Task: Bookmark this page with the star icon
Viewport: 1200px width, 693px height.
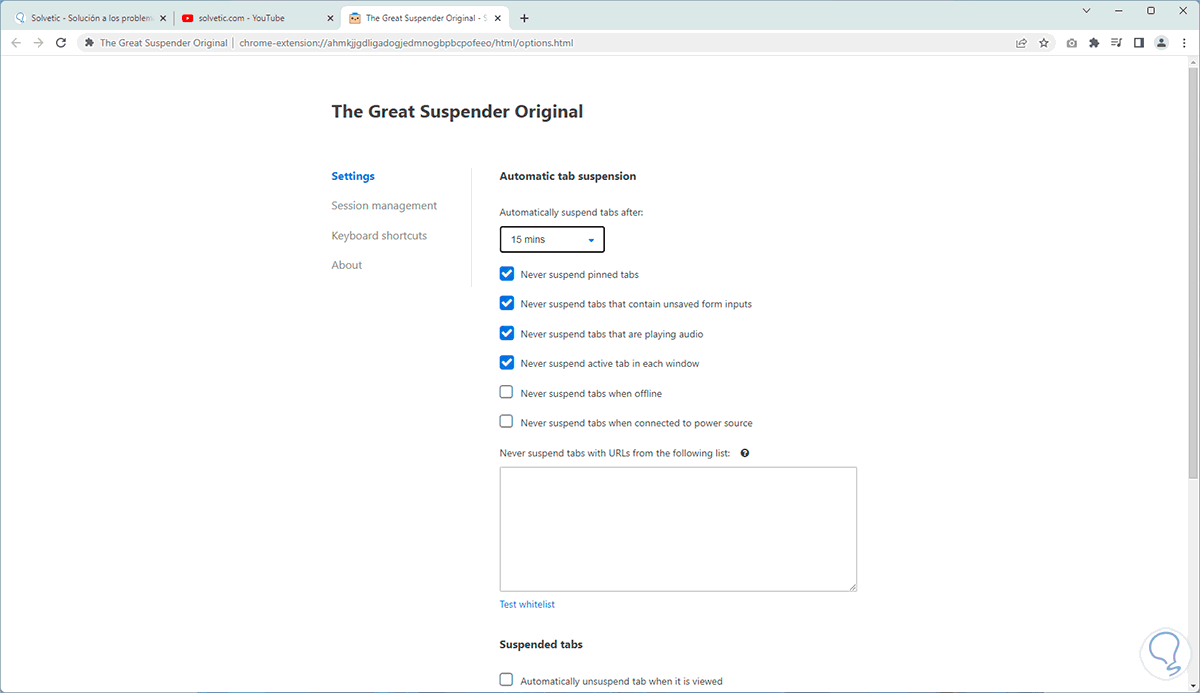Action: (1044, 43)
